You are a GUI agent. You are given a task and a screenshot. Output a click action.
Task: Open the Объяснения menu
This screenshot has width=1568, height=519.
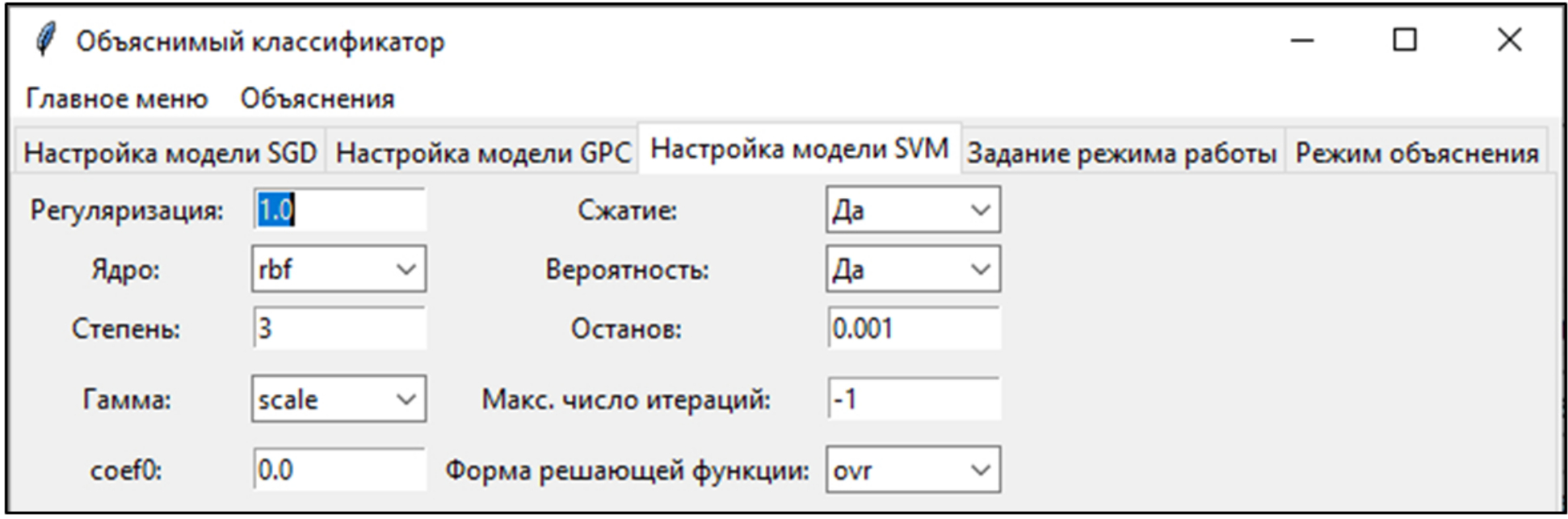click(317, 99)
